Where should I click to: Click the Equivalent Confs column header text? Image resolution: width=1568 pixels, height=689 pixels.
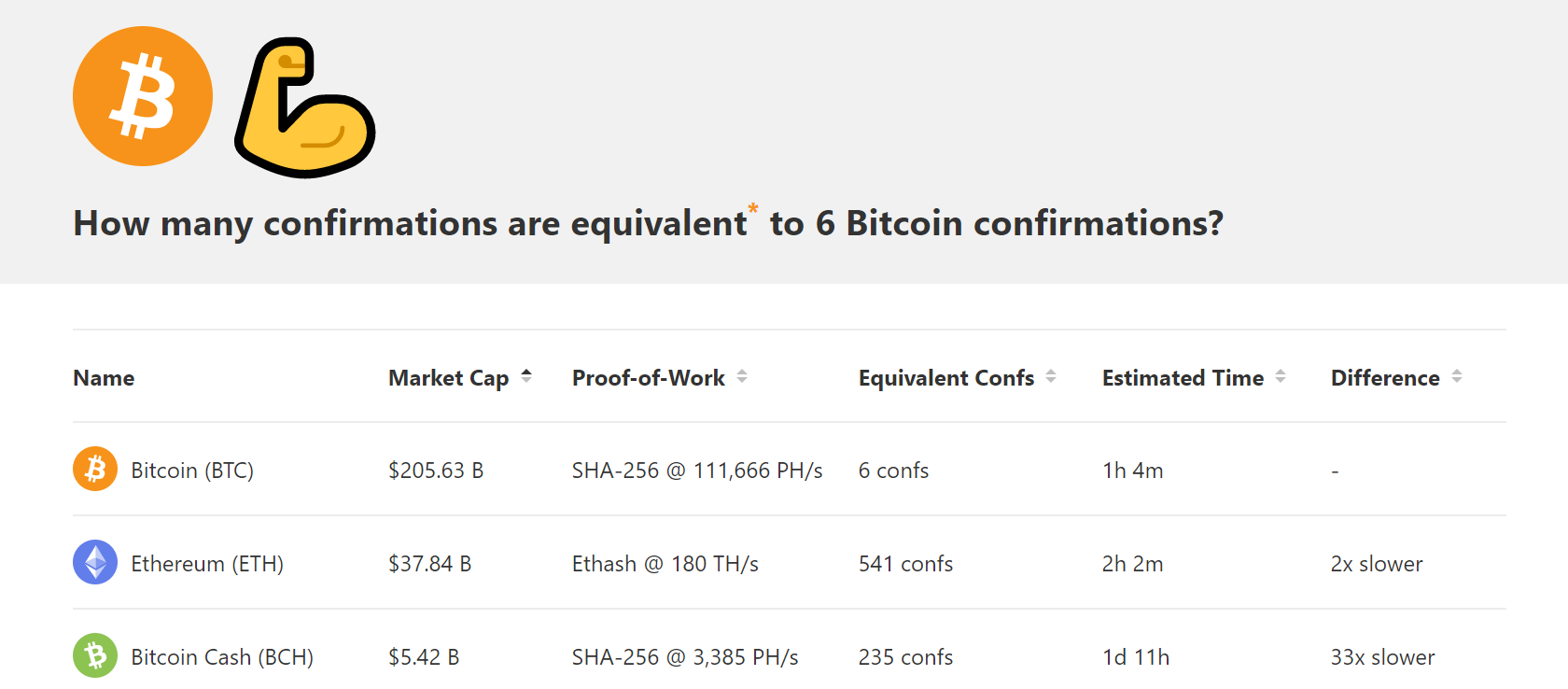pyautogui.click(x=945, y=378)
